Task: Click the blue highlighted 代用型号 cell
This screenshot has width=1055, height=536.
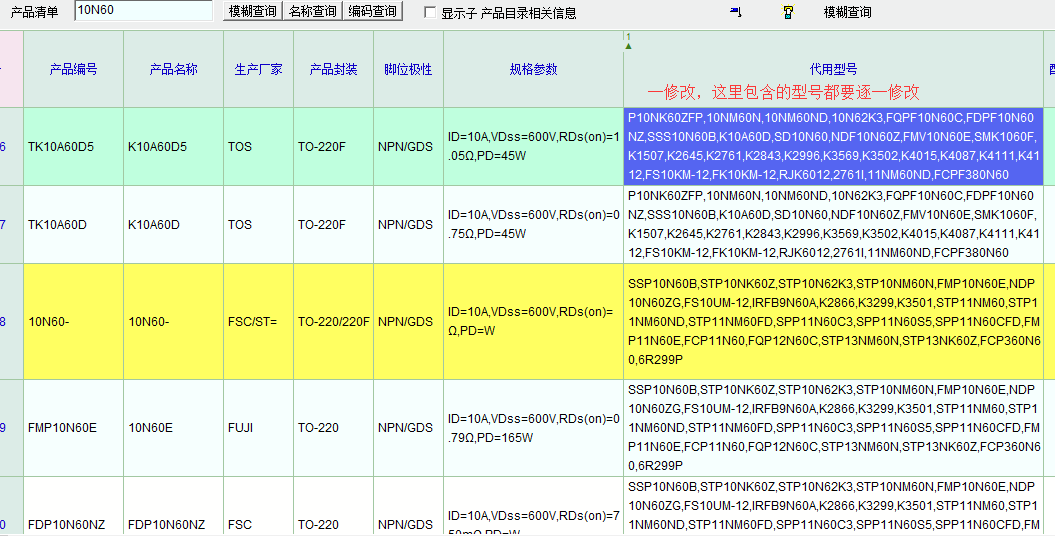Action: click(832, 146)
